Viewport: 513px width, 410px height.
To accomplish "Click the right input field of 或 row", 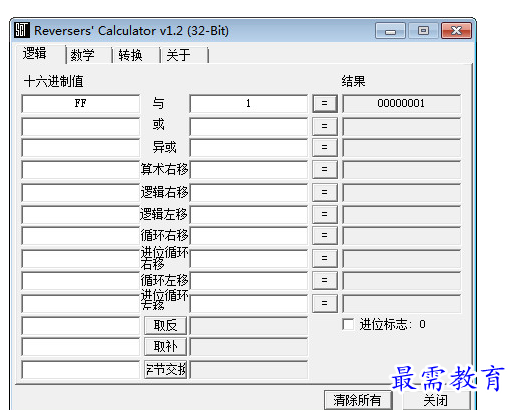I will pos(248,126).
